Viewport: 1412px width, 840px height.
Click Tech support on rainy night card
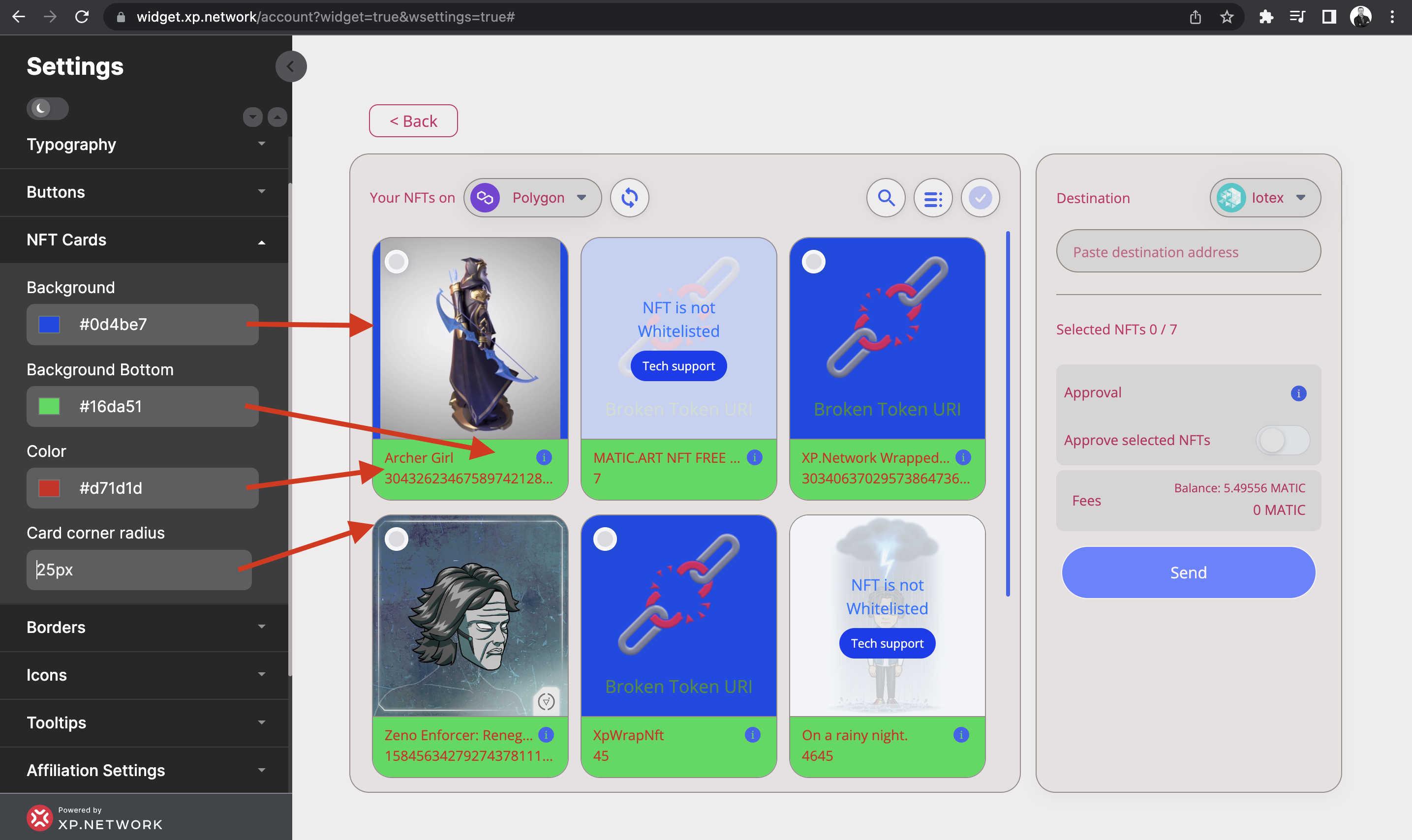887,643
